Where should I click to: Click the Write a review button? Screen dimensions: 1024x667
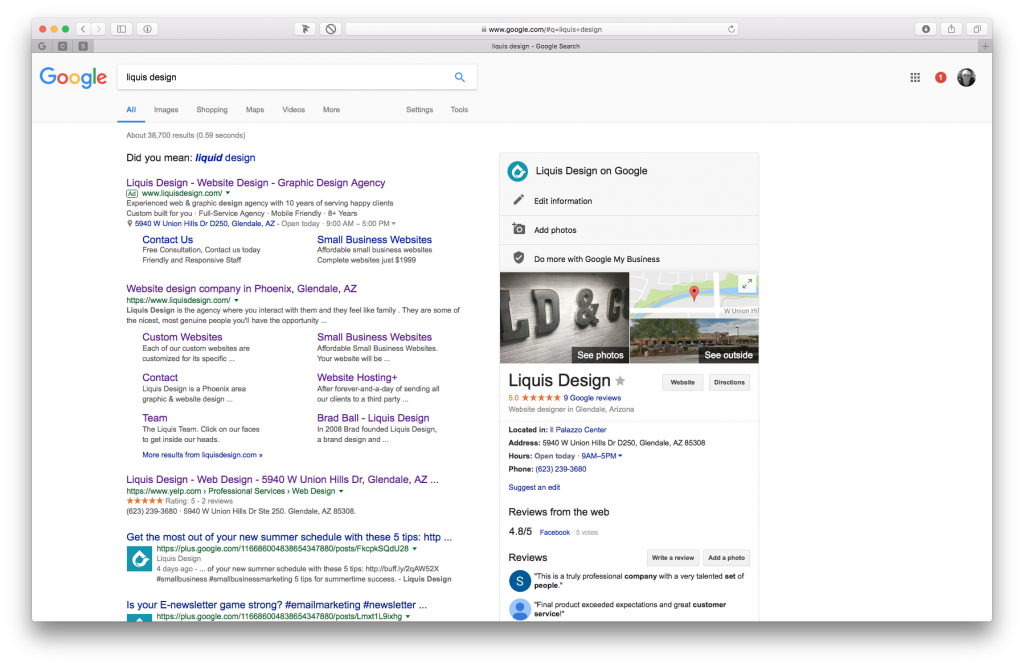673,558
